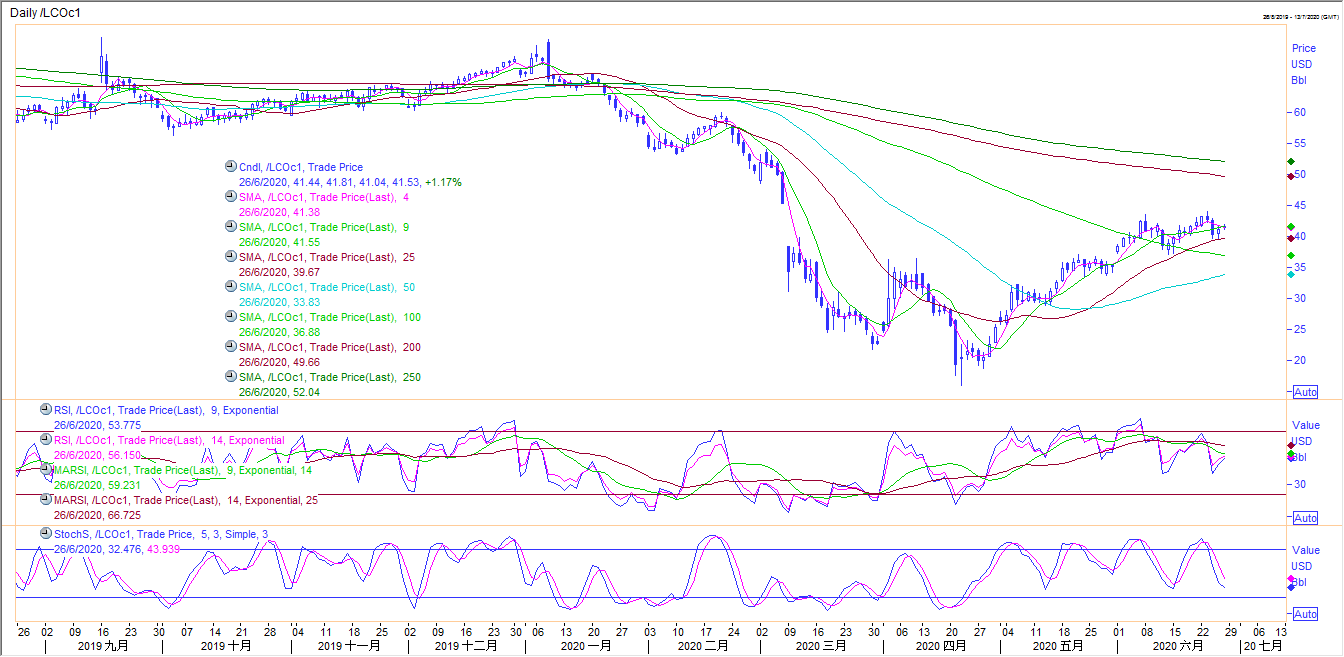Click the clock icon beside MARSI 14 Exponential 25

coord(45,499)
